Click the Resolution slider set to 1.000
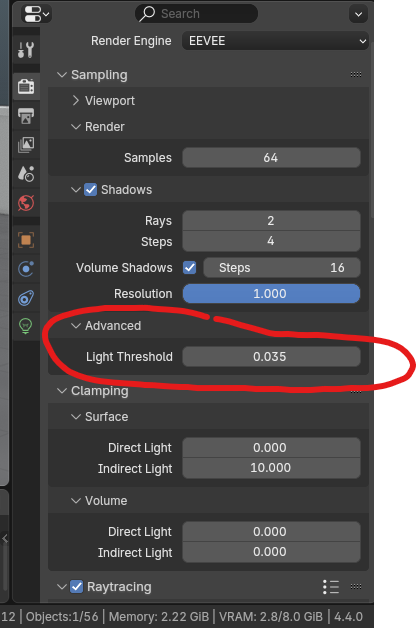Viewport: 419px width, 628px height. point(271,294)
